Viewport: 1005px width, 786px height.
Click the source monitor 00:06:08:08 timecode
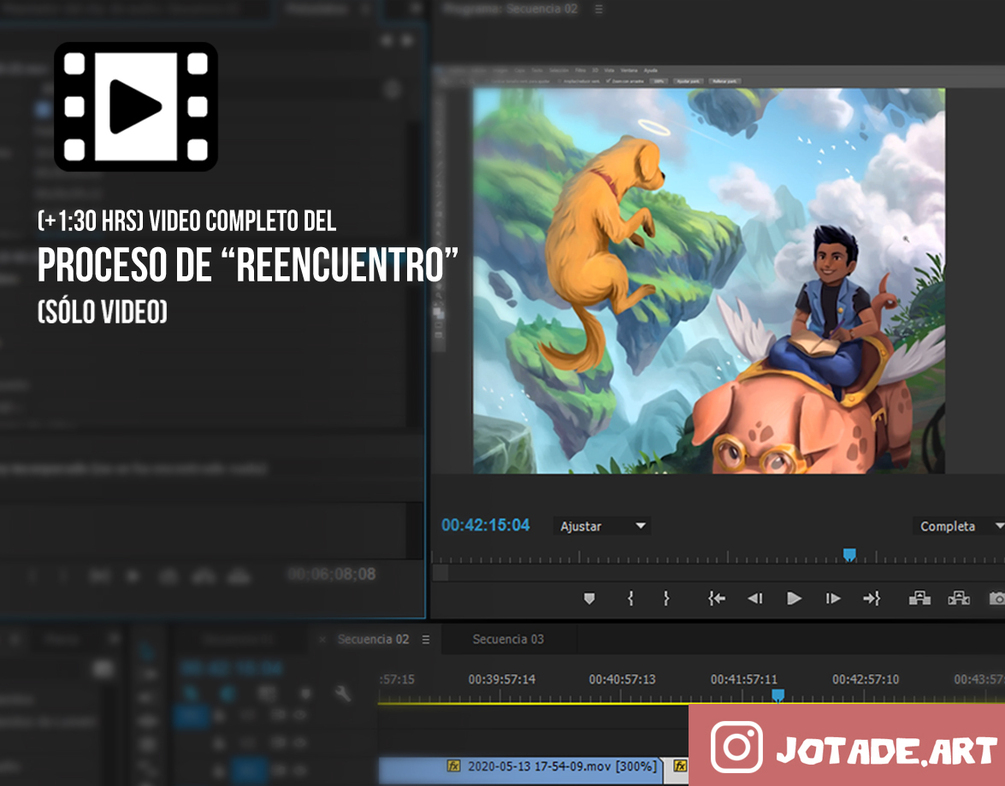pyautogui.click(x=332, y=574)
